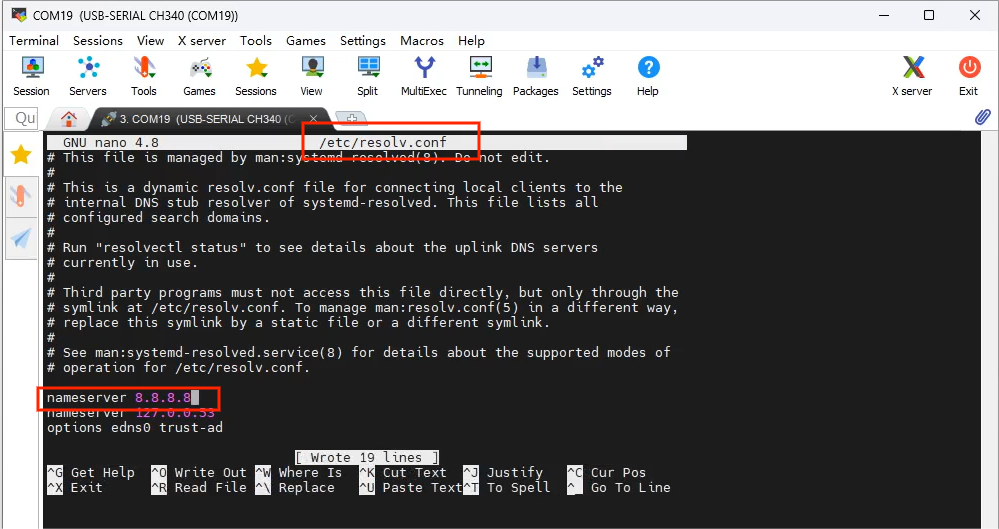Screen dimensions: 999x529
Task: Click the ^W Where Is shortcut
Action: coord(299,473)
